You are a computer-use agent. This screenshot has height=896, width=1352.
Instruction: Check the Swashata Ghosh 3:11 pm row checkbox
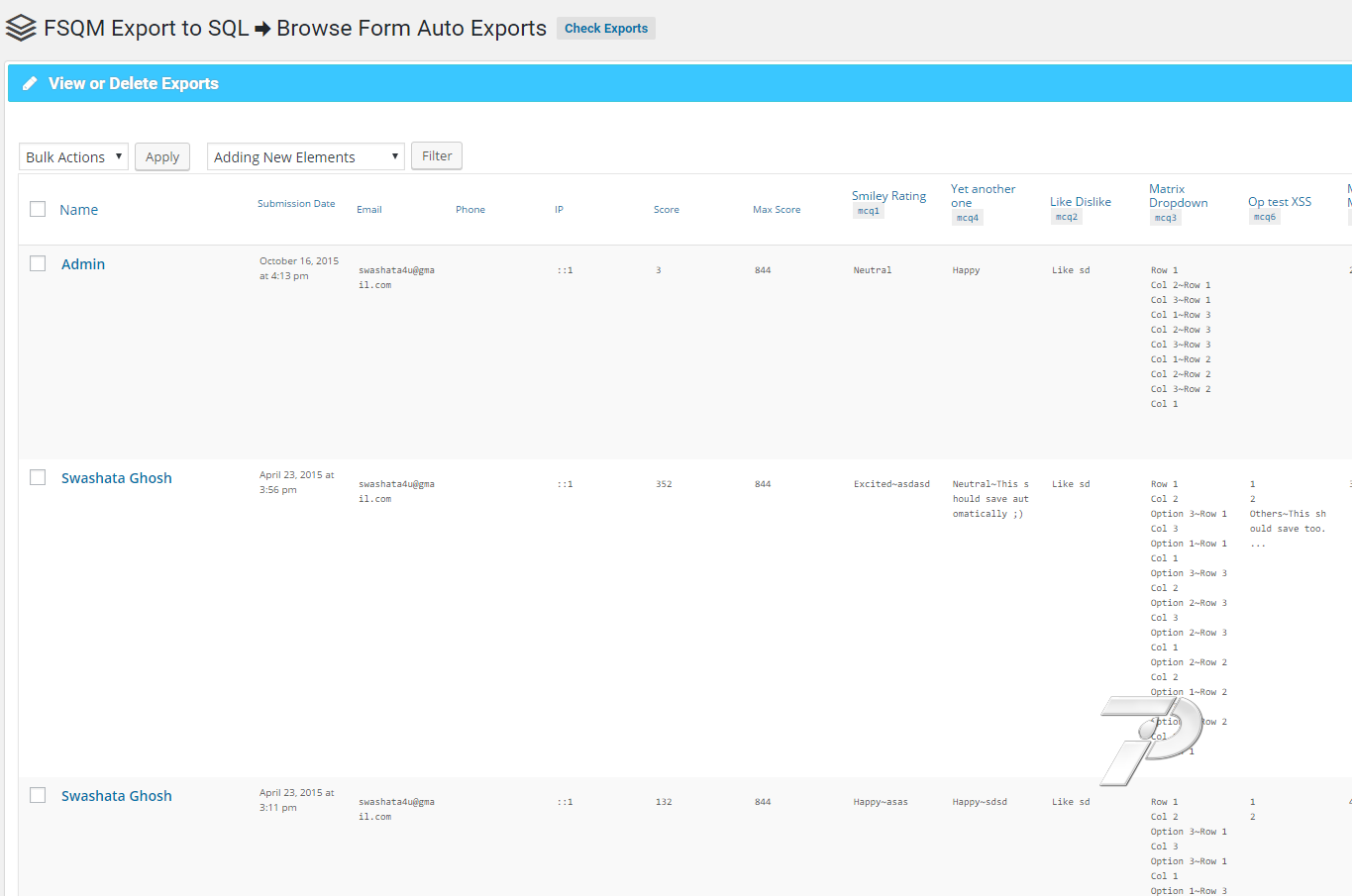(x=38, y=795)
